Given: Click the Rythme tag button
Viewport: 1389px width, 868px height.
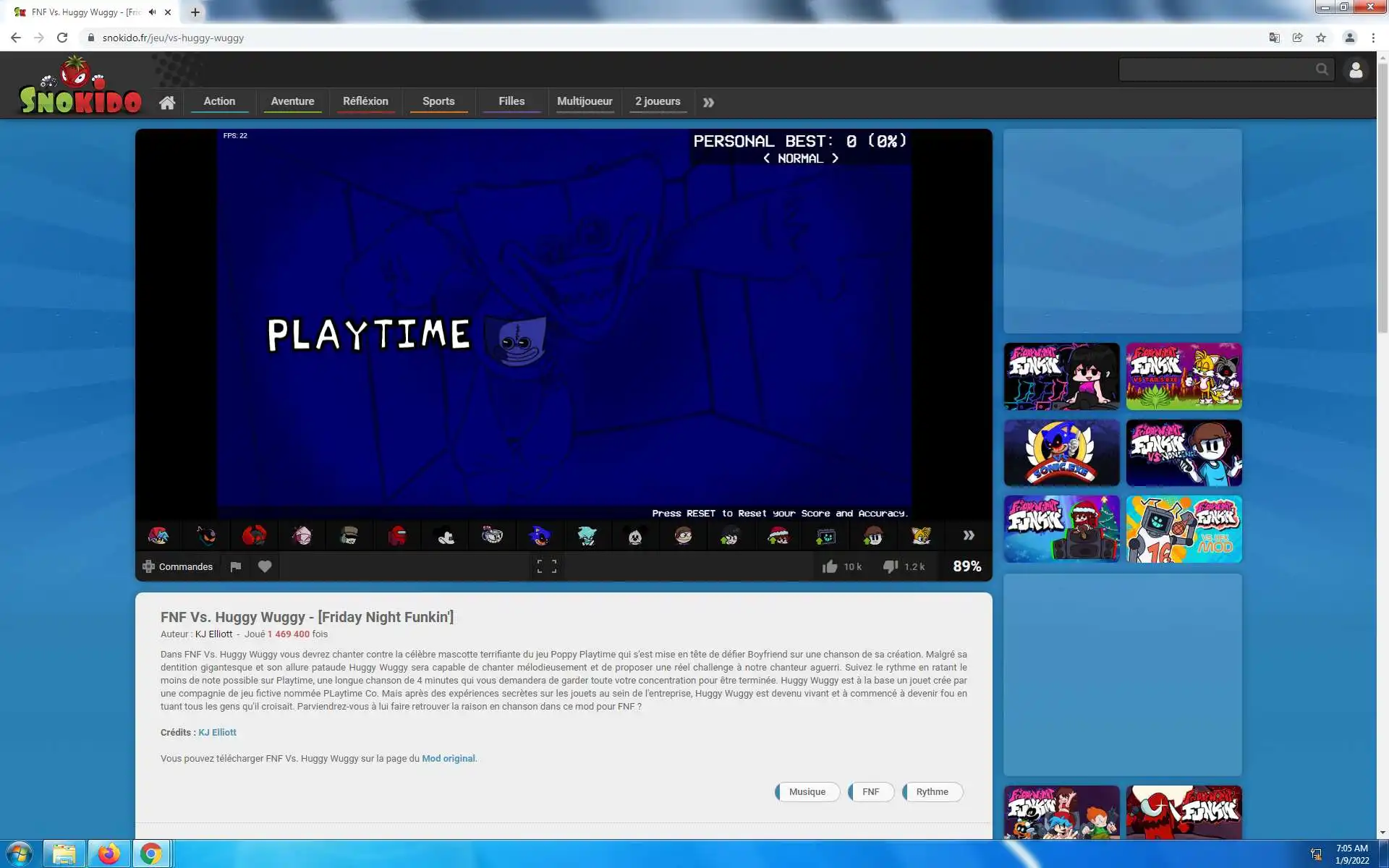Looking at the screenshot, I should pos(932,791).
